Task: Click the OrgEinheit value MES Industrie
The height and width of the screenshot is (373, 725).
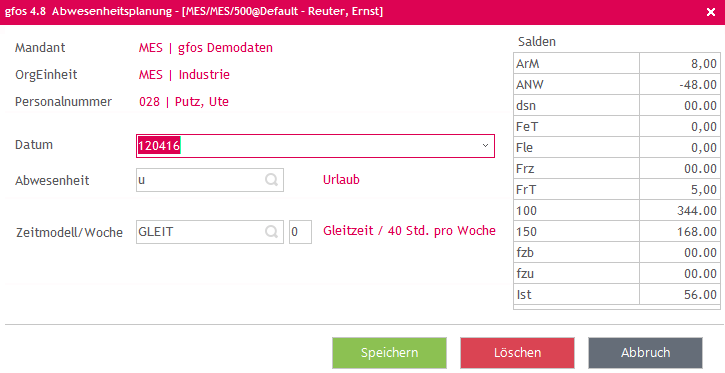Action: (x=184, y=75)
